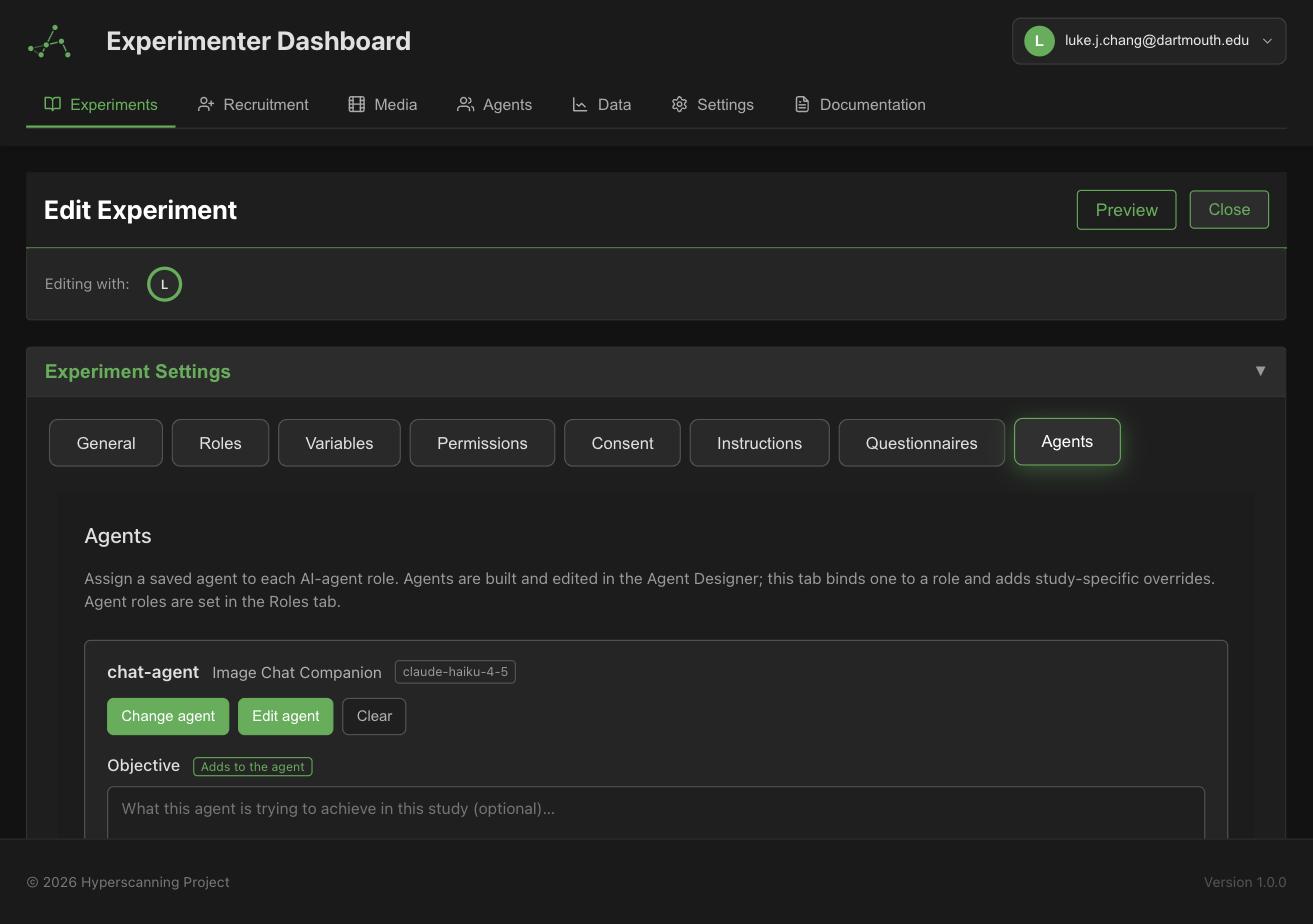Collapse the Experiment Settings section arrow
Screen dimensions: 1313x924
[x=1260, y=371]
